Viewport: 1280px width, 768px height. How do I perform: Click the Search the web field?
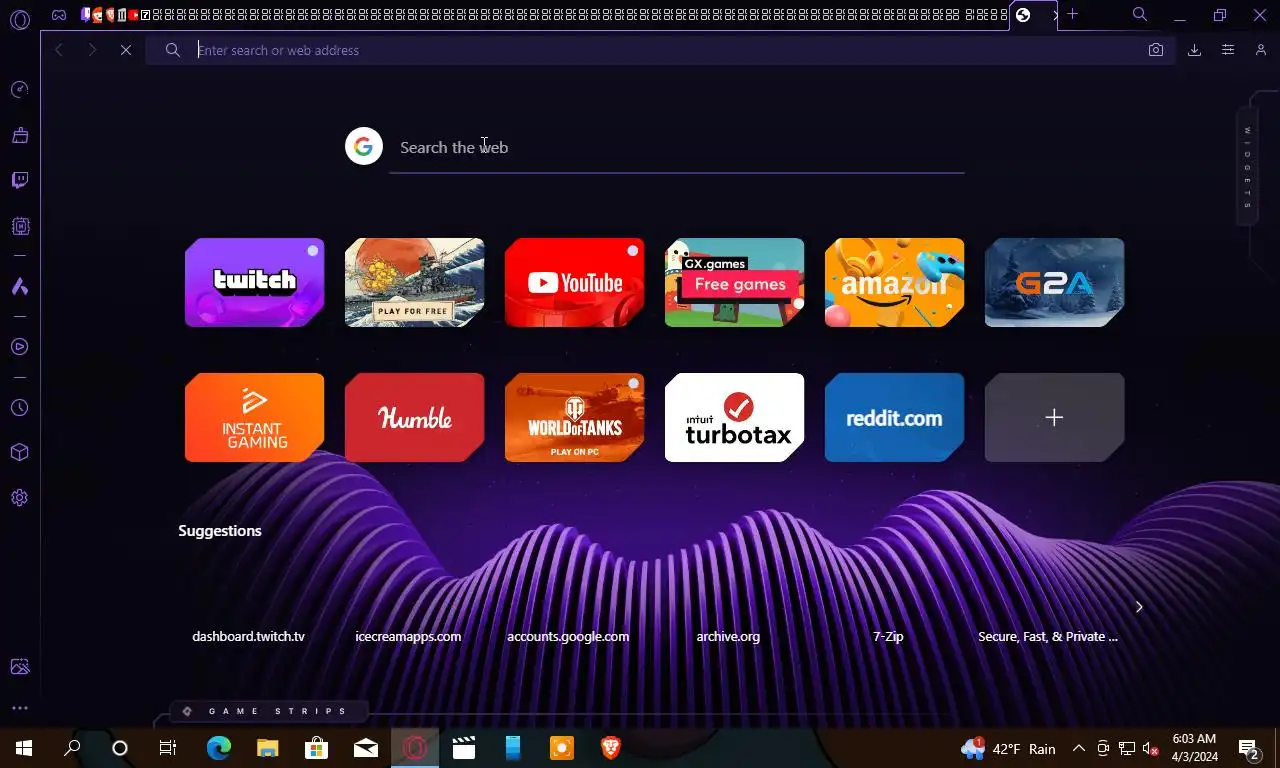[676, 147]
